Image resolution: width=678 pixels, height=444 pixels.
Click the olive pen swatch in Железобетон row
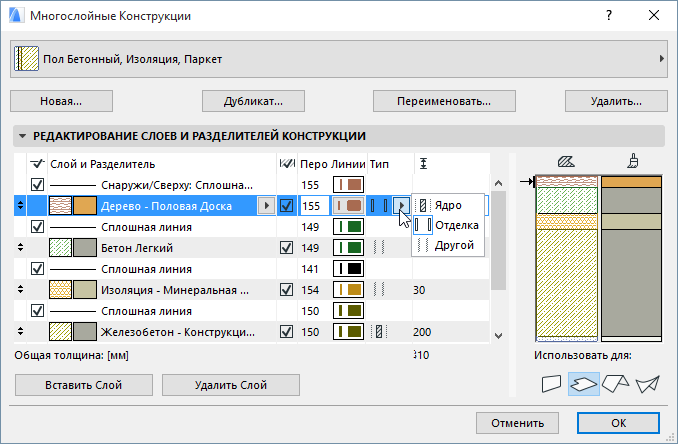tap(348, 332)
